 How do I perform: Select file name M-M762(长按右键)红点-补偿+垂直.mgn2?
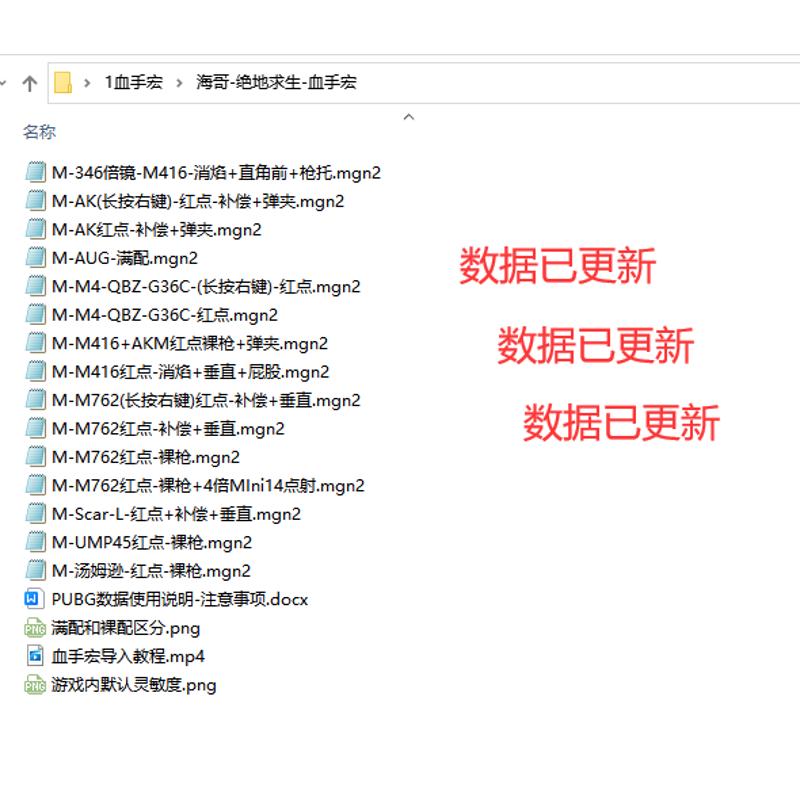pyautogui.click(x=206, y=401)
